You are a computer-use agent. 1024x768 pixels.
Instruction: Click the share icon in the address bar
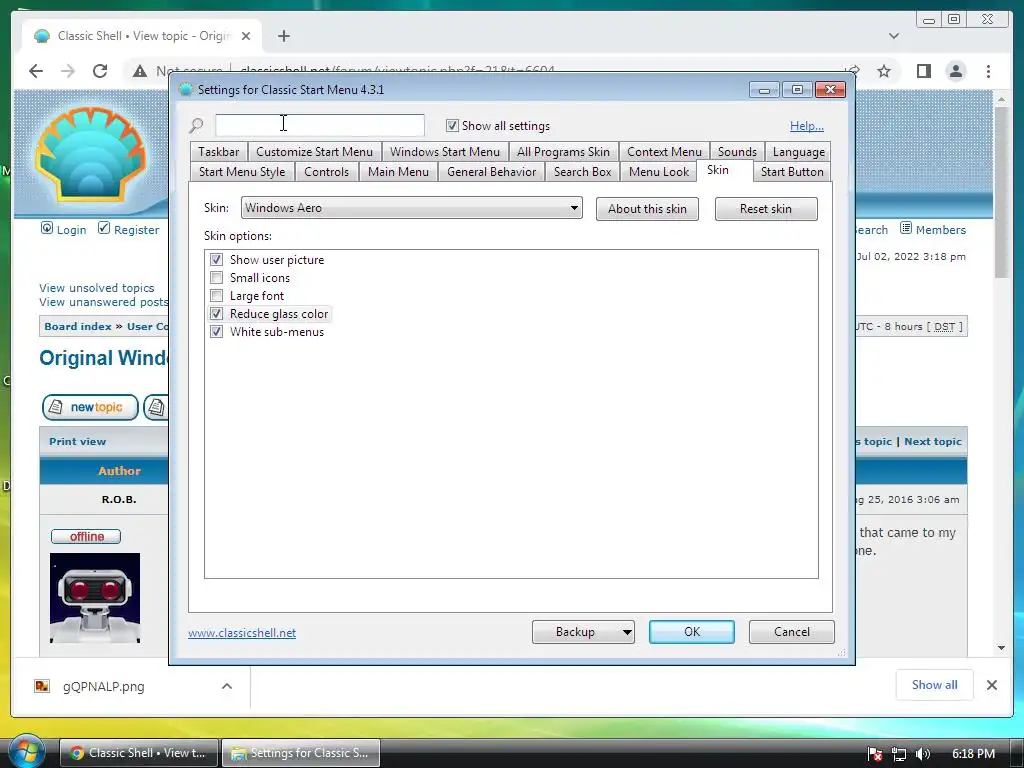[x=852, y=71]
